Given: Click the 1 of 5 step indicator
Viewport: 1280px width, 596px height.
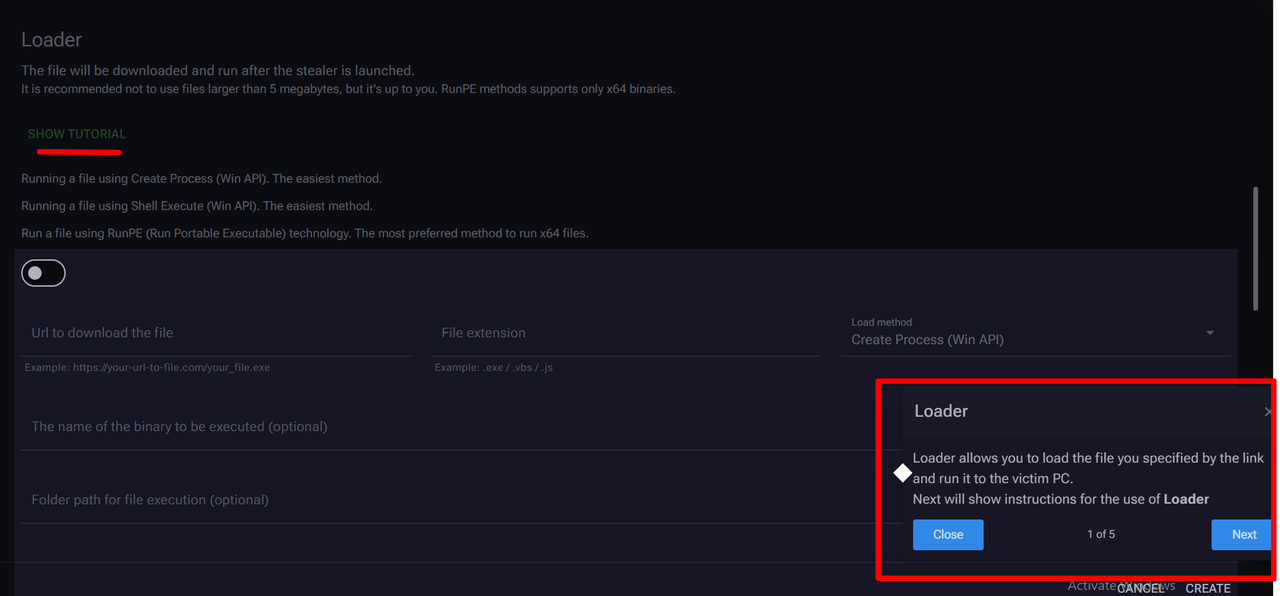Looking at the screenshot, I should tap(1101, 534).
